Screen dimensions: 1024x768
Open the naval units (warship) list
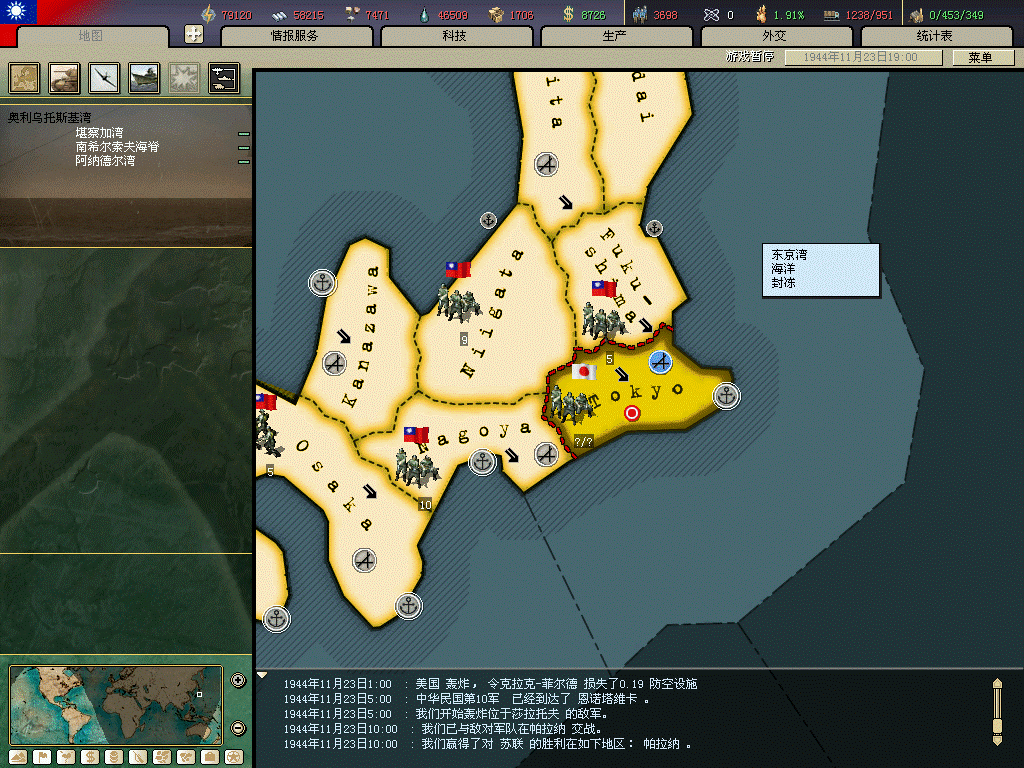click(144, 78)
